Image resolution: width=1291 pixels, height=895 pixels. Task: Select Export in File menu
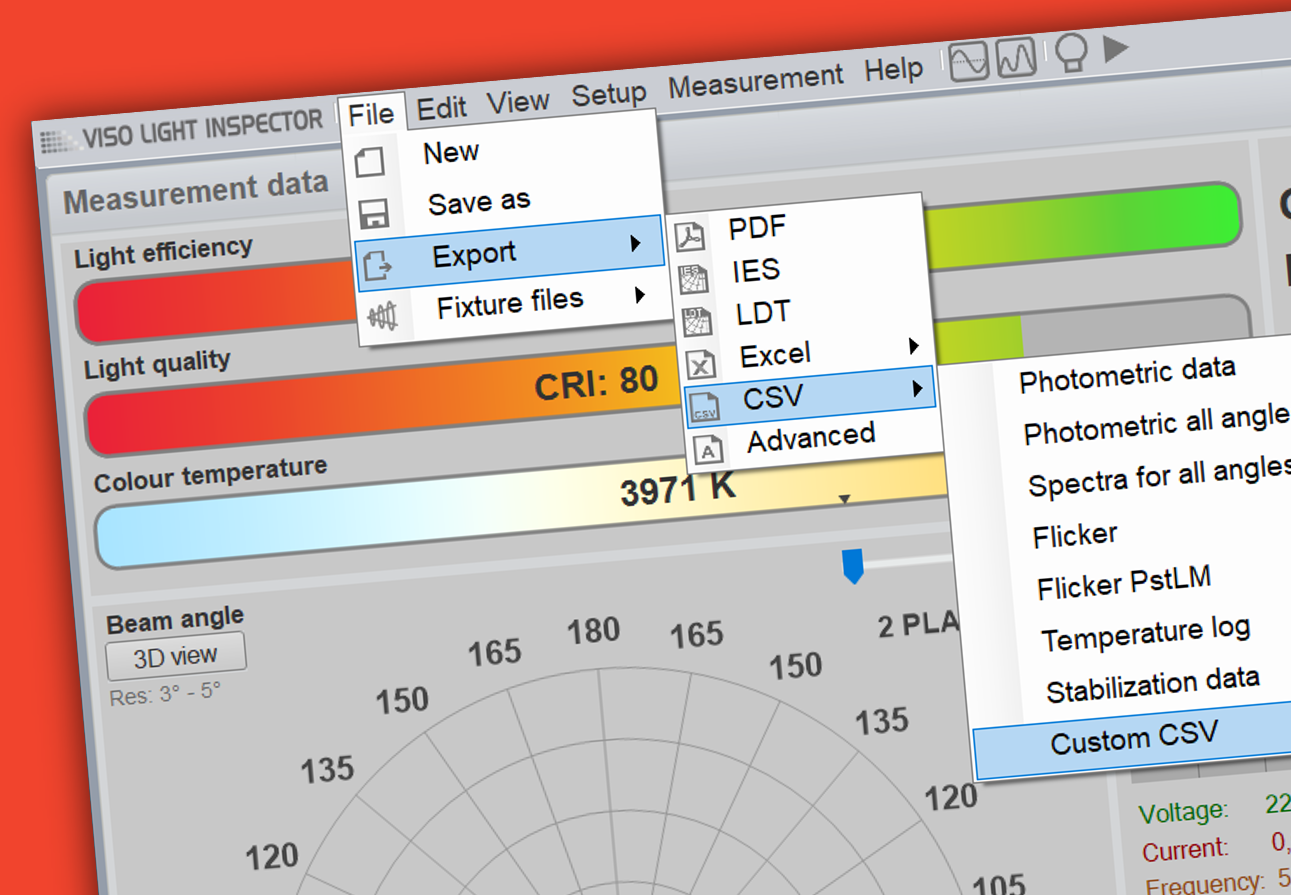pos(508,254)
